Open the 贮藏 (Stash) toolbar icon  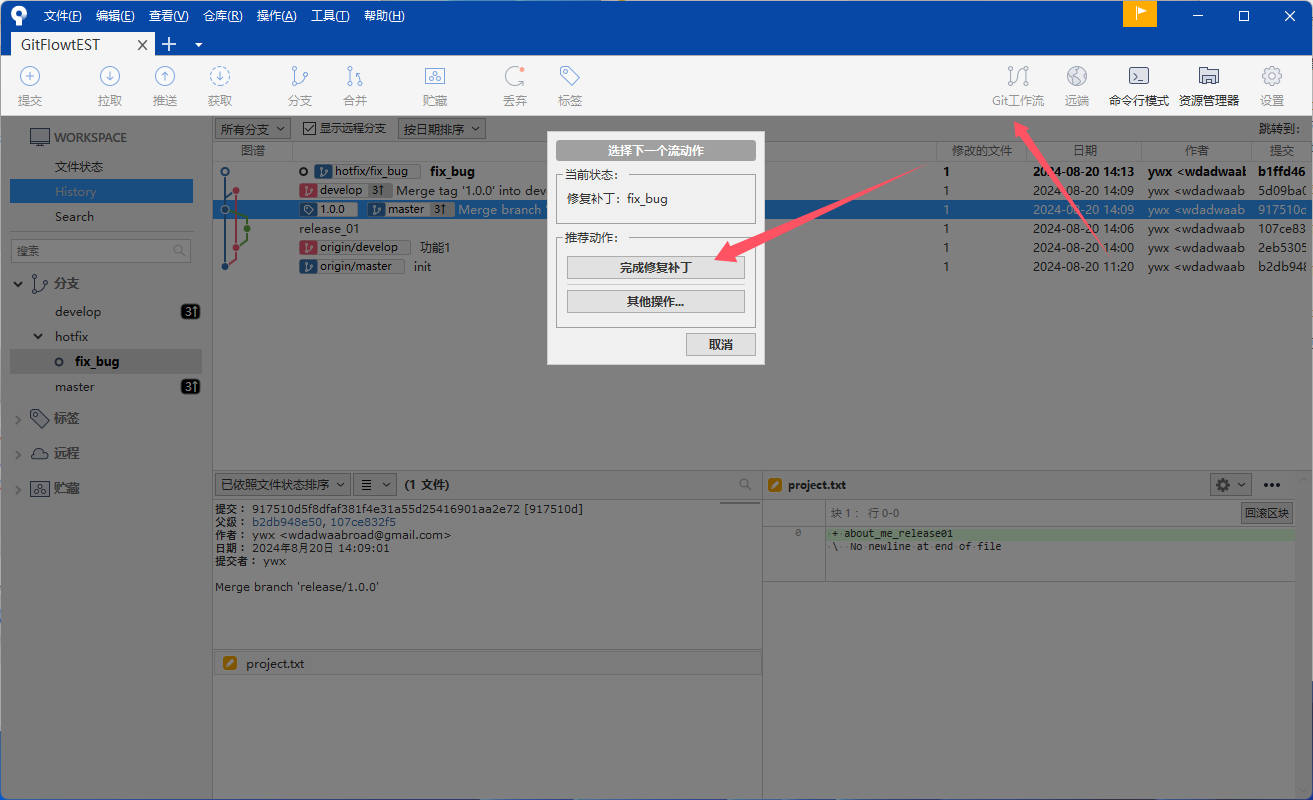click(x=435, y=77)
